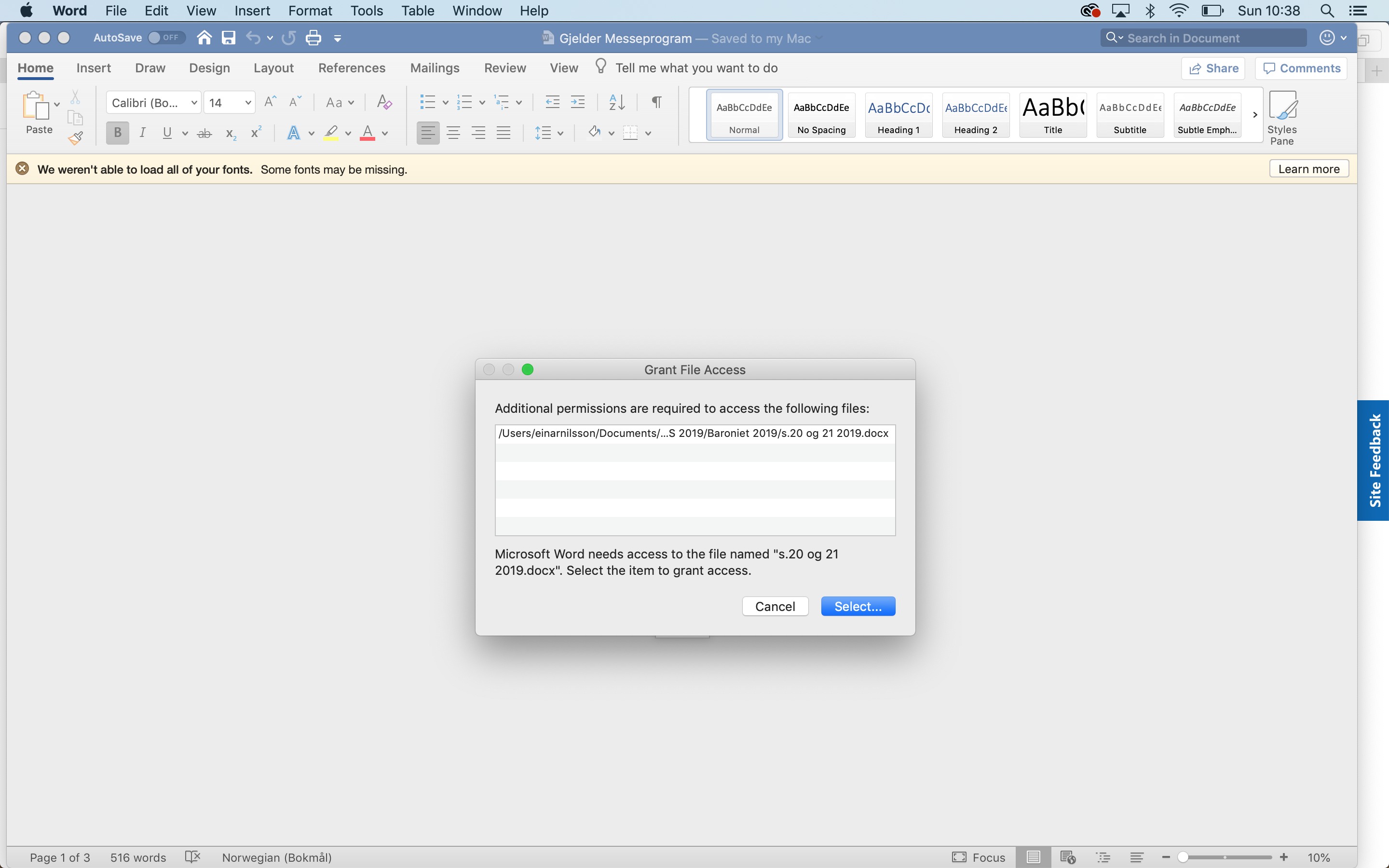Screen dimensions: 1389x868
Task: Open the Tools menu
Action: [x=366, y=11]
